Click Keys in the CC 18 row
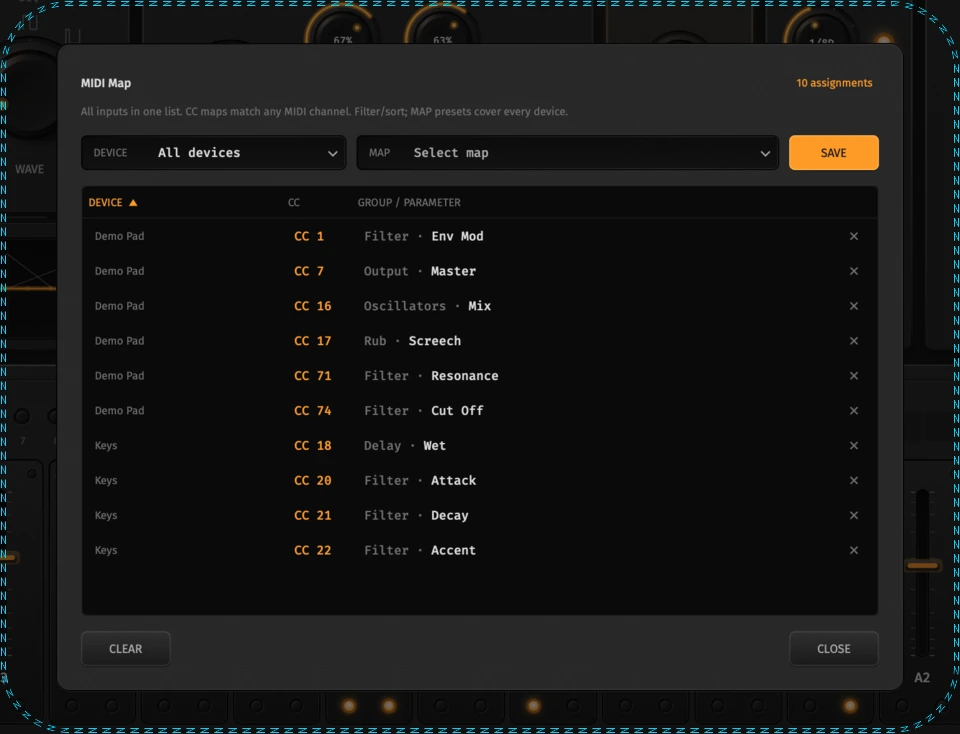Image resolution: width=960 pixels, height=734 pixels. coord(106,446)
